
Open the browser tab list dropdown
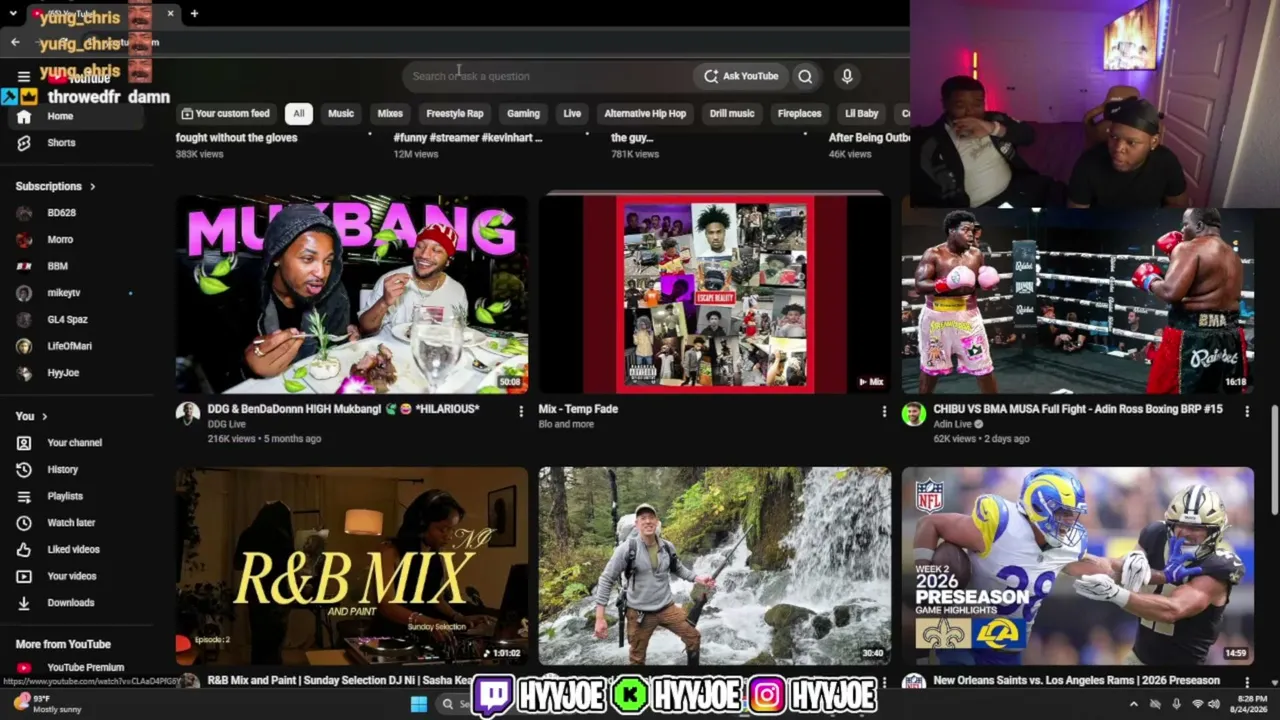tap(13, 14)
